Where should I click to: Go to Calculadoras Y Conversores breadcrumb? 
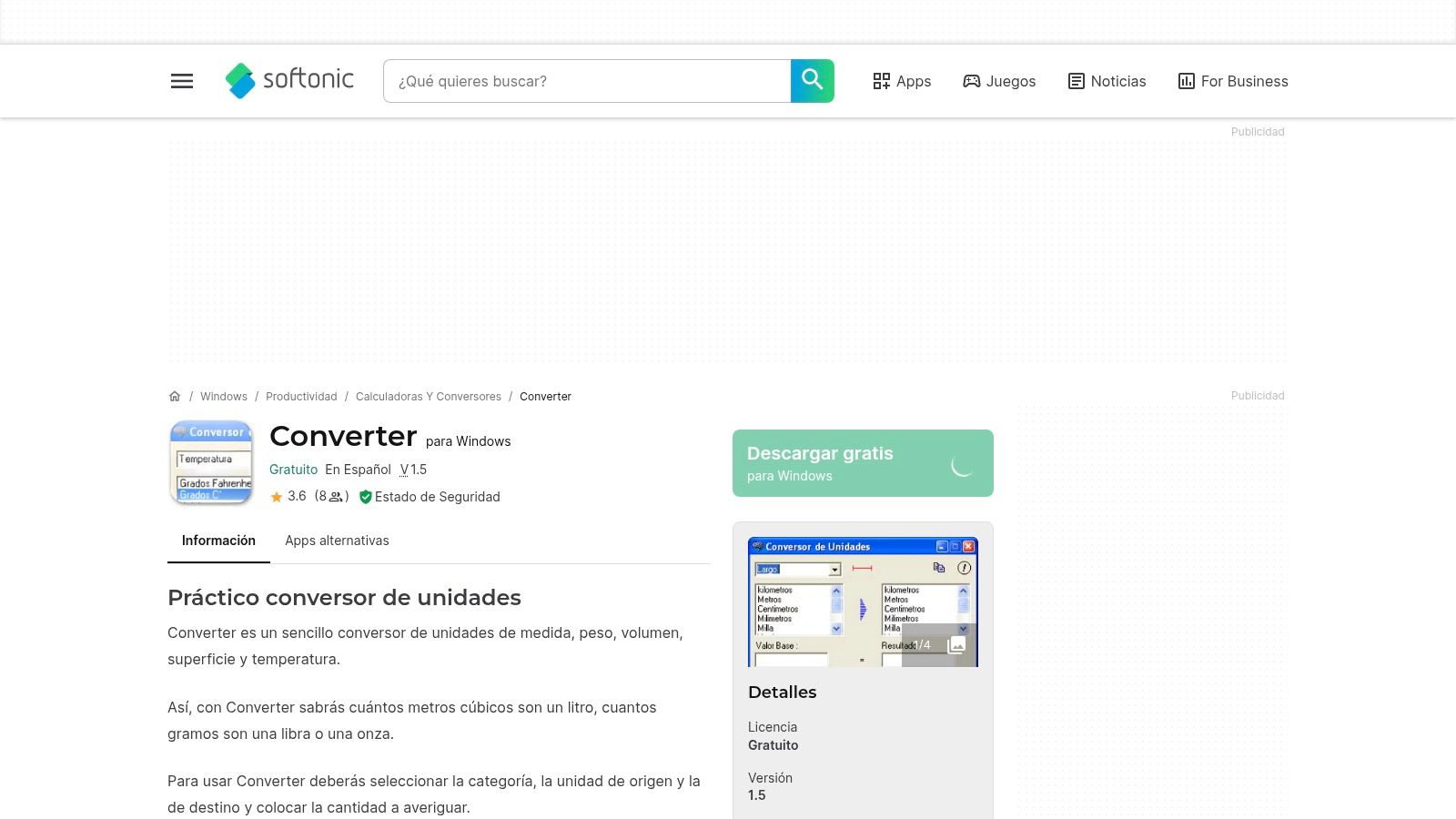click(429, 397)
